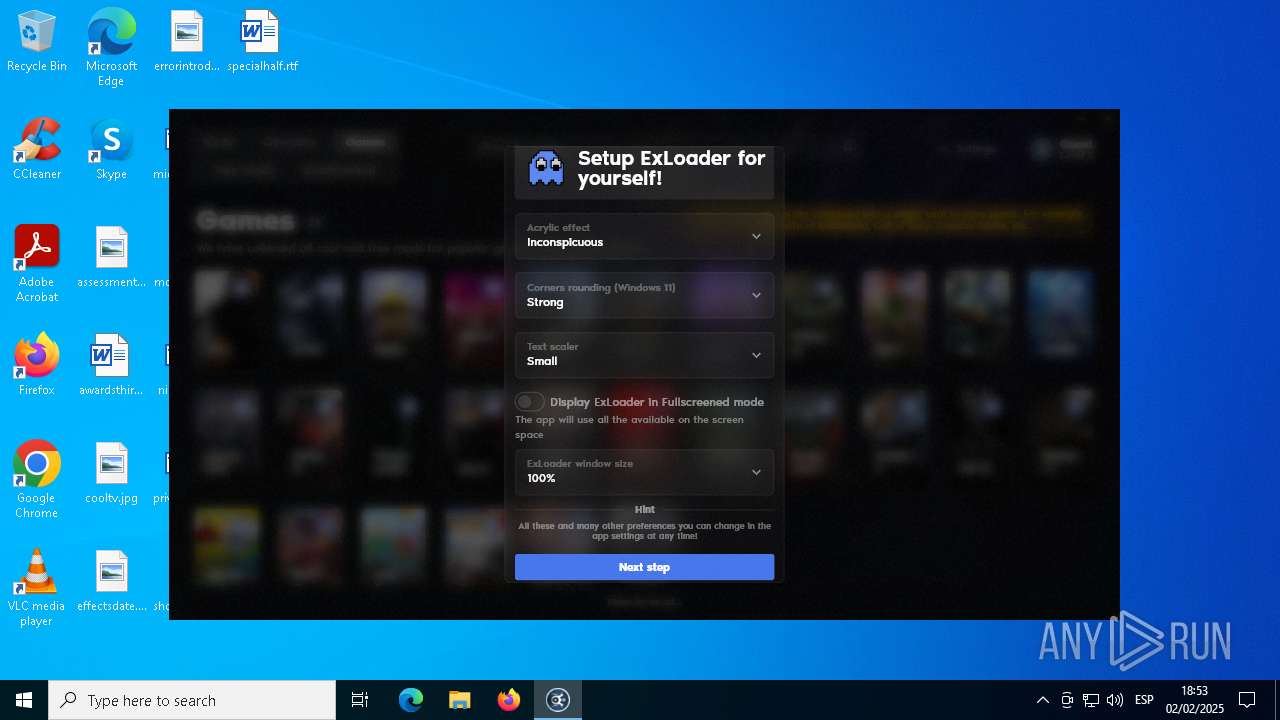Viewport: 1280px width, 720px height.
Task: Select the assessment image file icon
Action: click(x=111, y=258)
